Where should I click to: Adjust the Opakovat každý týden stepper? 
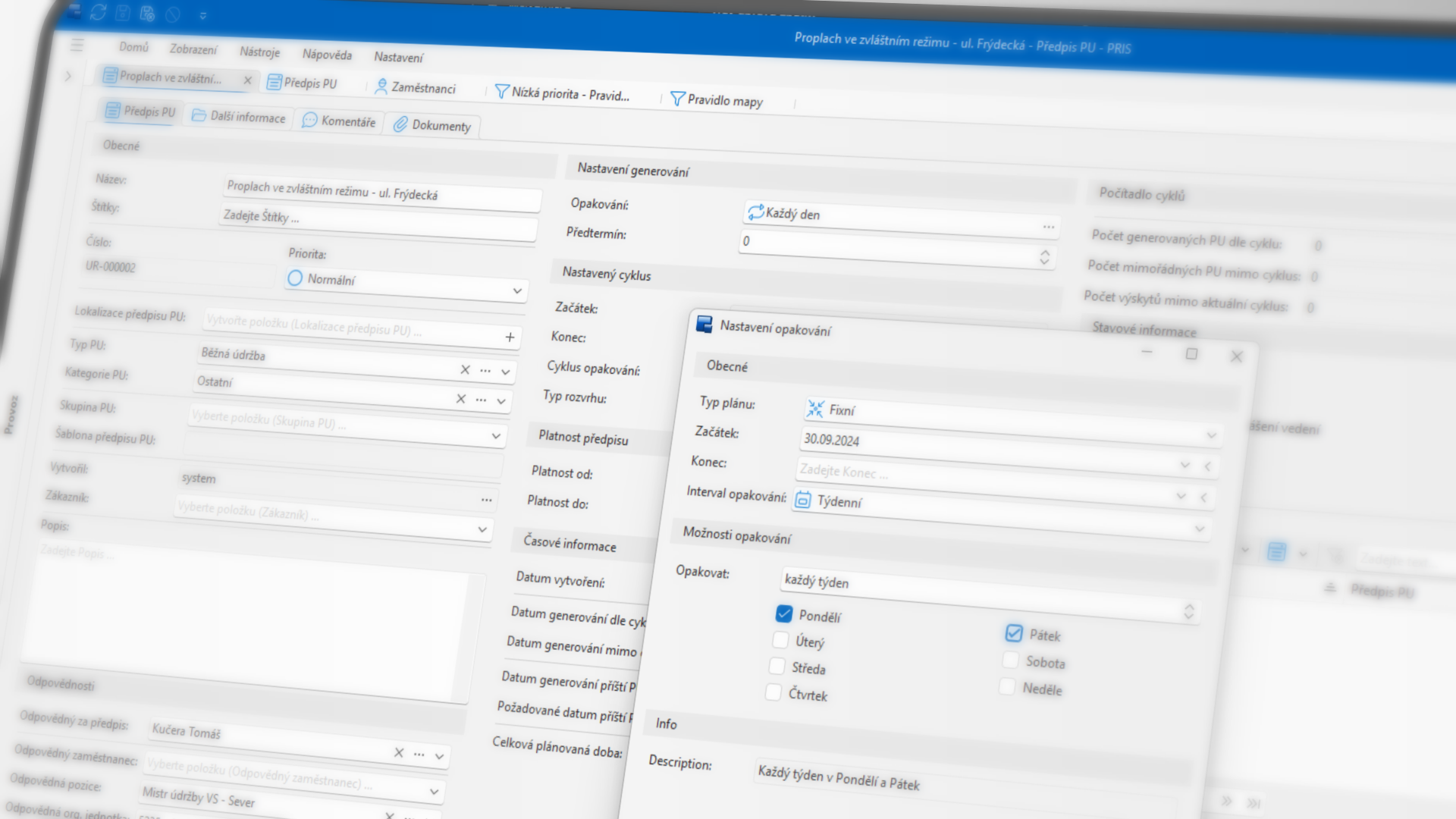pos(1188,611)
